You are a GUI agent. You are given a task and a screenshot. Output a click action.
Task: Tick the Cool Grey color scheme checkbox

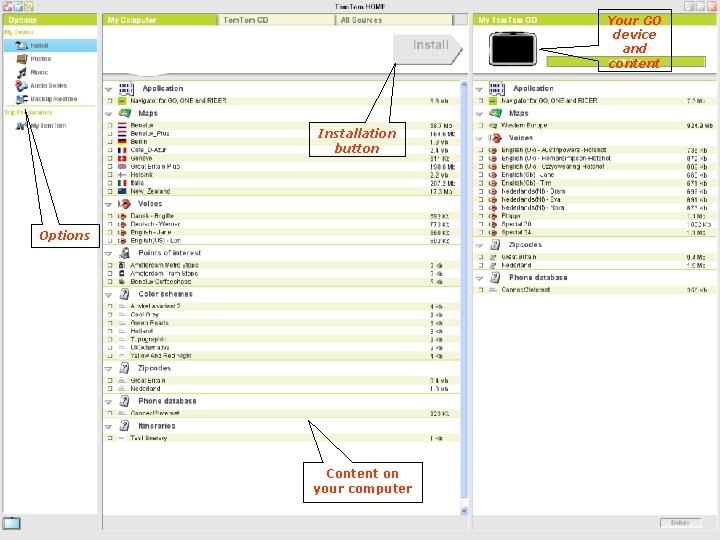point(110,315)
